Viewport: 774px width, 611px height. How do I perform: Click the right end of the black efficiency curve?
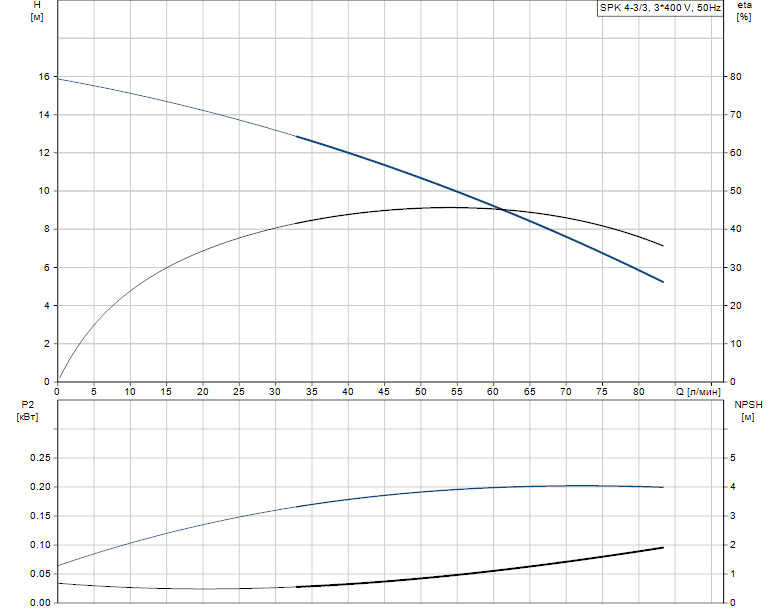(x=663, y=246)
